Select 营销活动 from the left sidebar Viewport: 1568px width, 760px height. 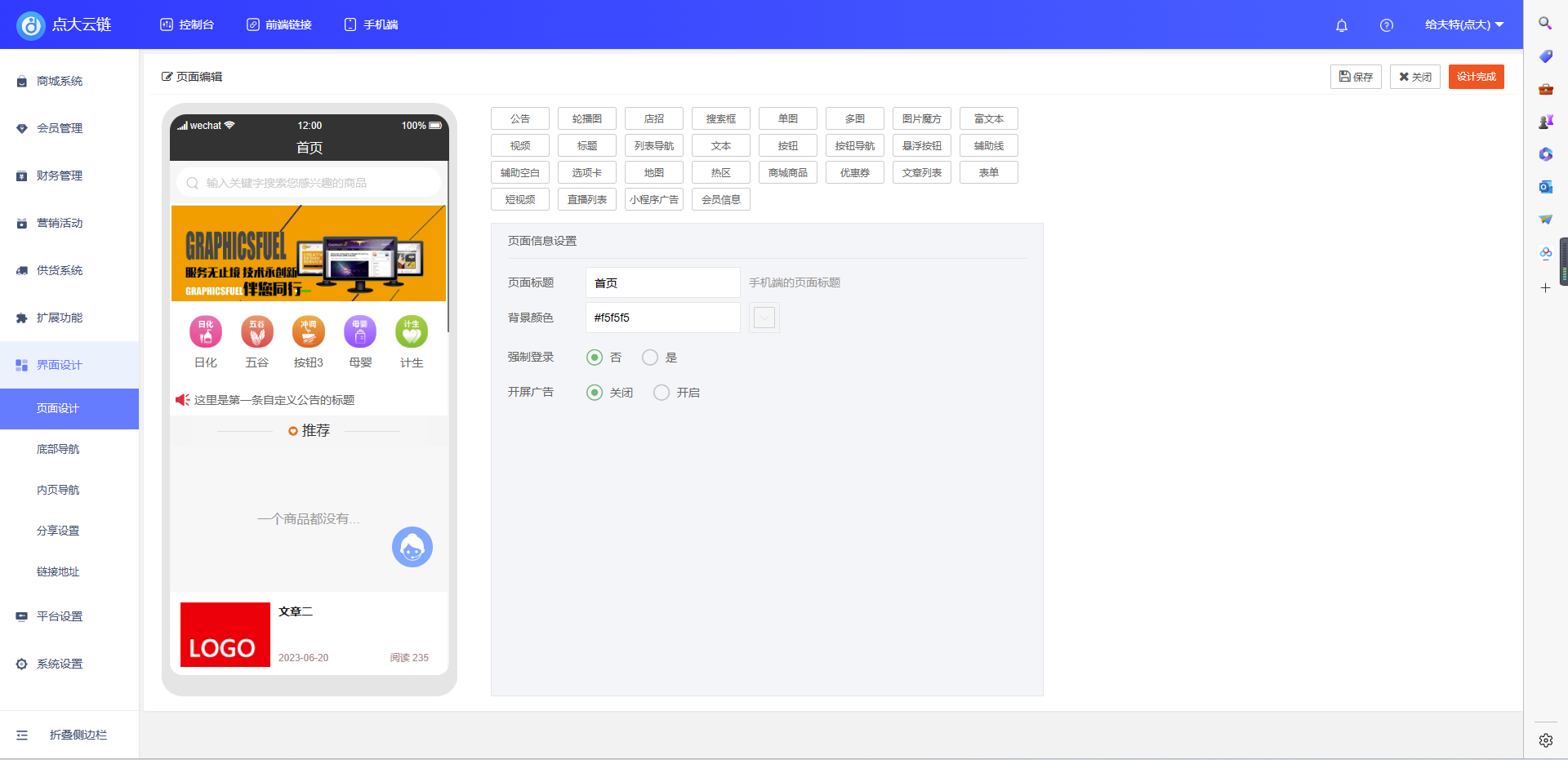[60, 223]
